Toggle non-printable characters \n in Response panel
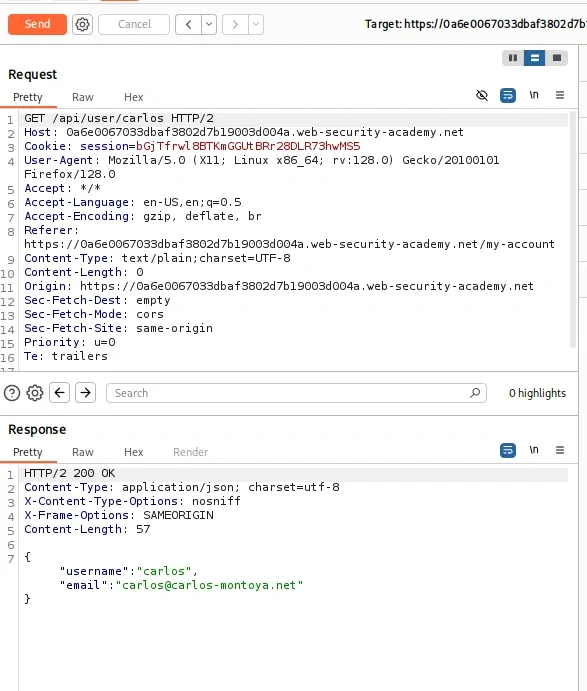 coord(534,450)
